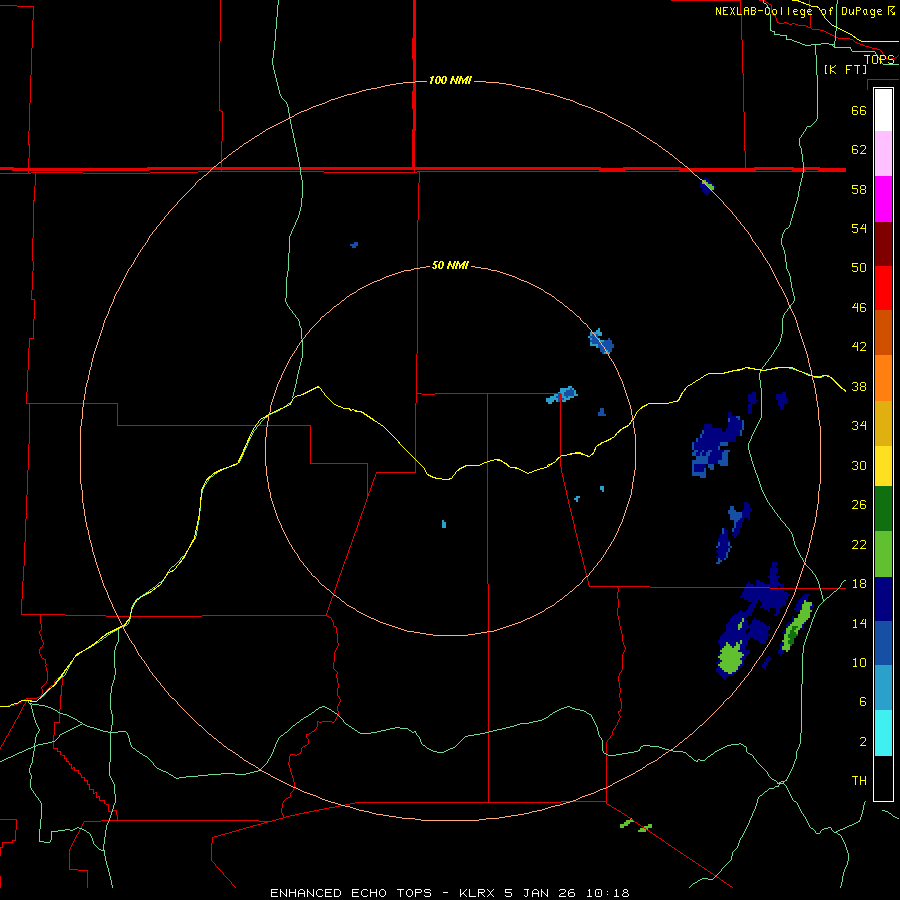Select the bright red legend swatch
Viewport: 900px width, 900px height.
883,288
